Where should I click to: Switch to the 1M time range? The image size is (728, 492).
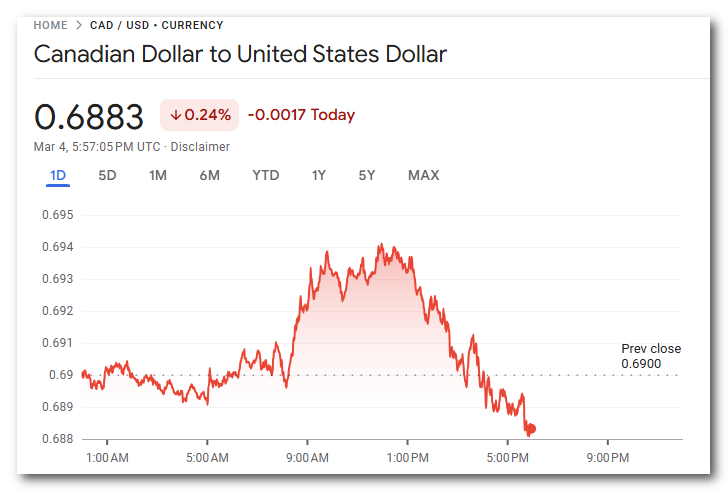click(158, 176)
